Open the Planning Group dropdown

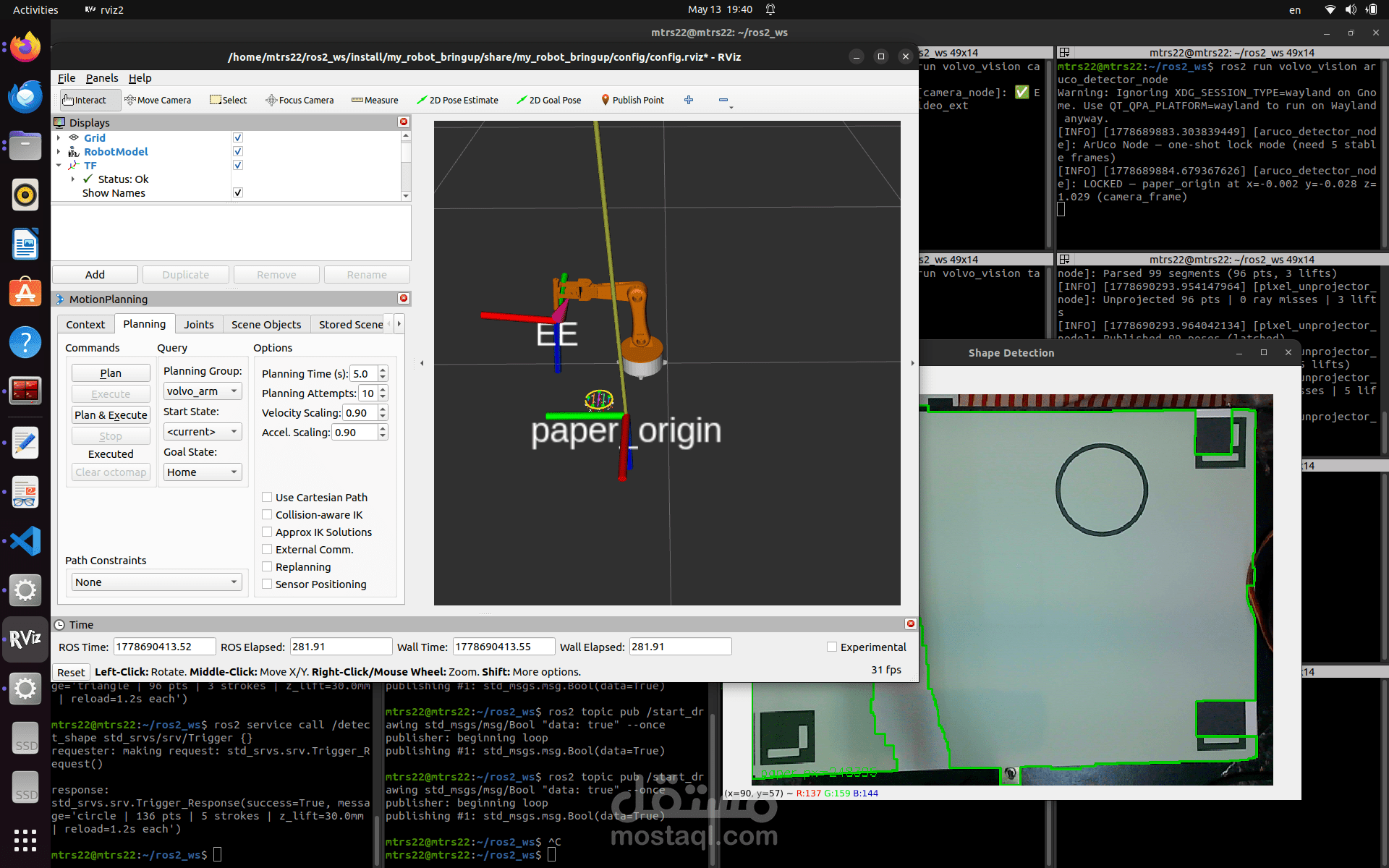pos(203,391)
